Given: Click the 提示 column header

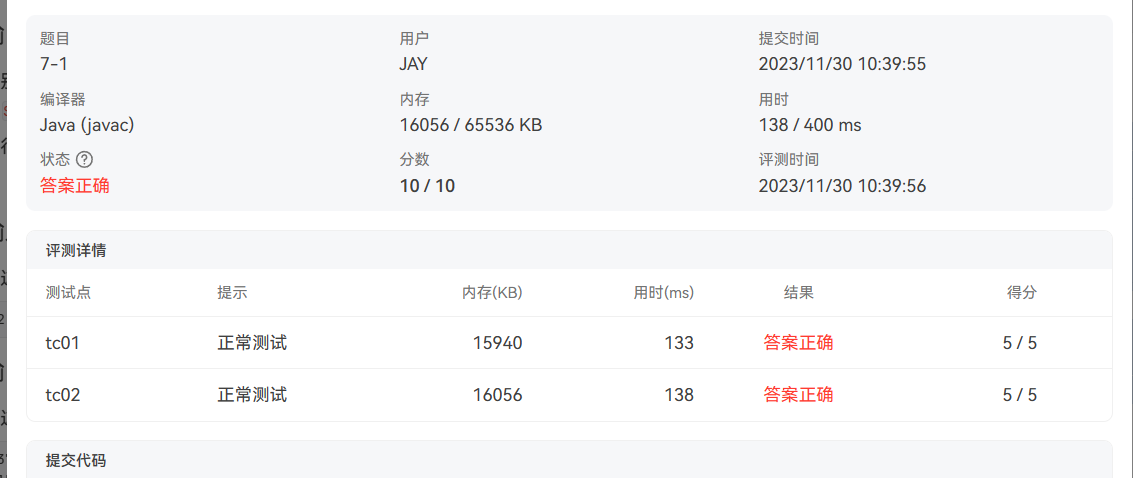Looking at the screenshot, I should click(x=232, y=293).
